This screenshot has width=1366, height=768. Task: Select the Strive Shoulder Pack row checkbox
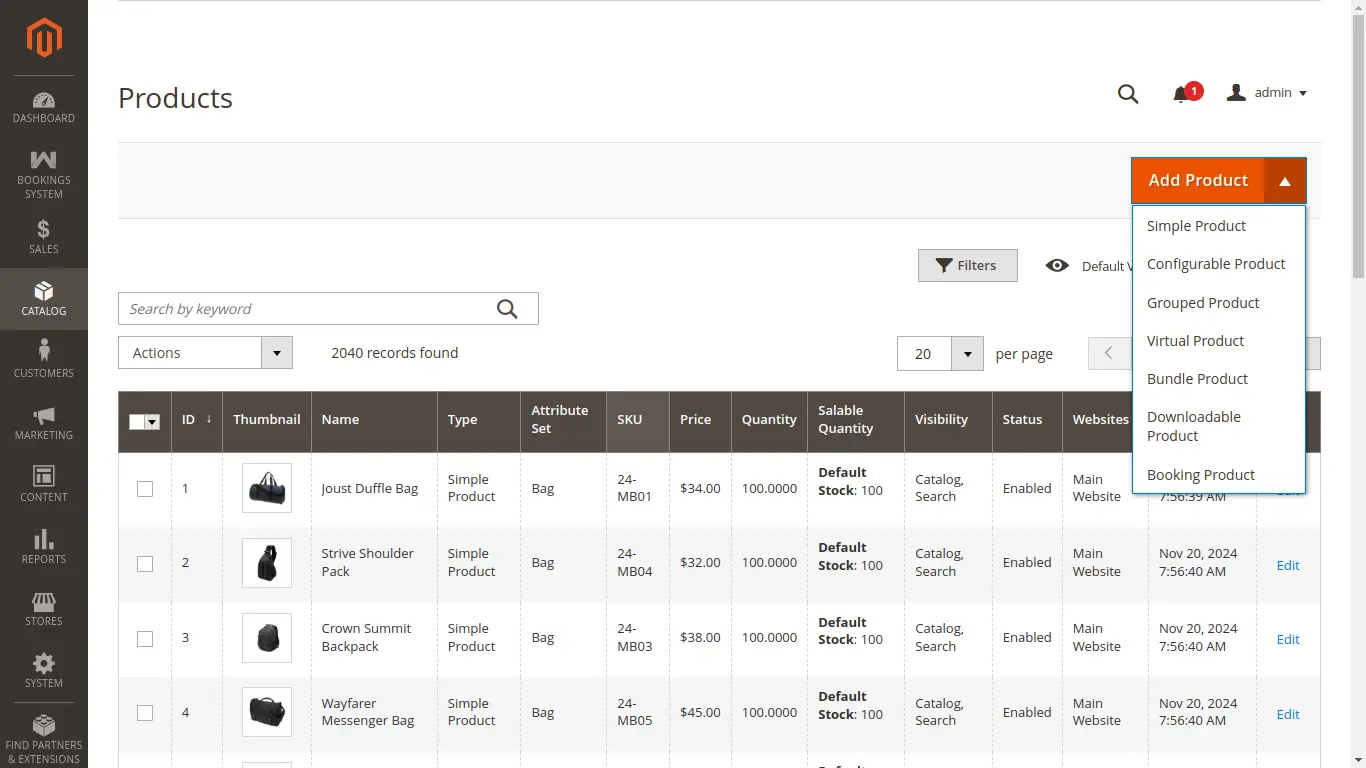[x=145, y=563]
